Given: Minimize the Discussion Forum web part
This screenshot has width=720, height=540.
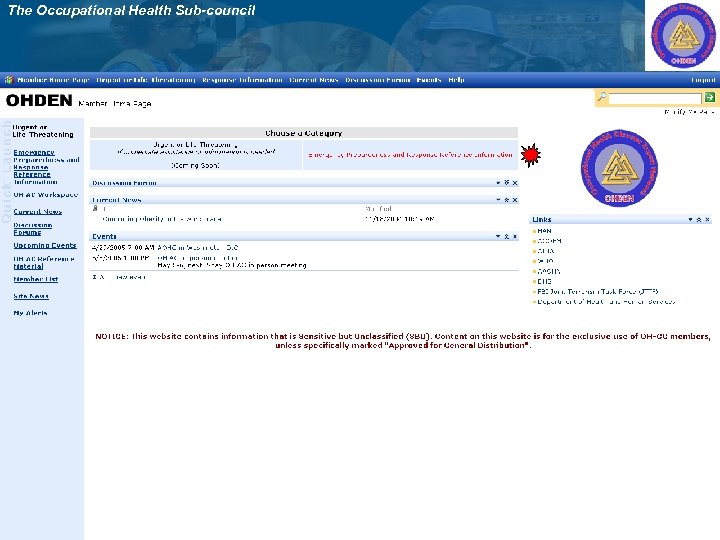Looking at the screenshot, I should click(x=506, y=183).
